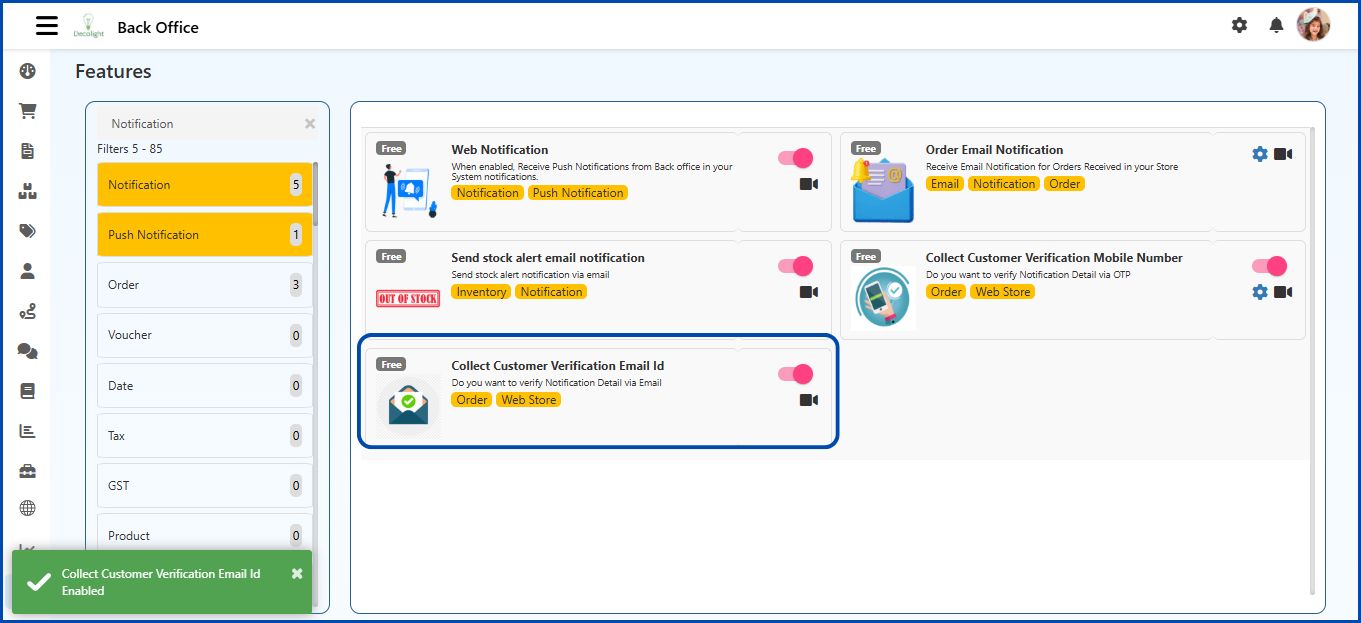
Task: Click the Back Office title in the header
Action: tap(158, 27)
